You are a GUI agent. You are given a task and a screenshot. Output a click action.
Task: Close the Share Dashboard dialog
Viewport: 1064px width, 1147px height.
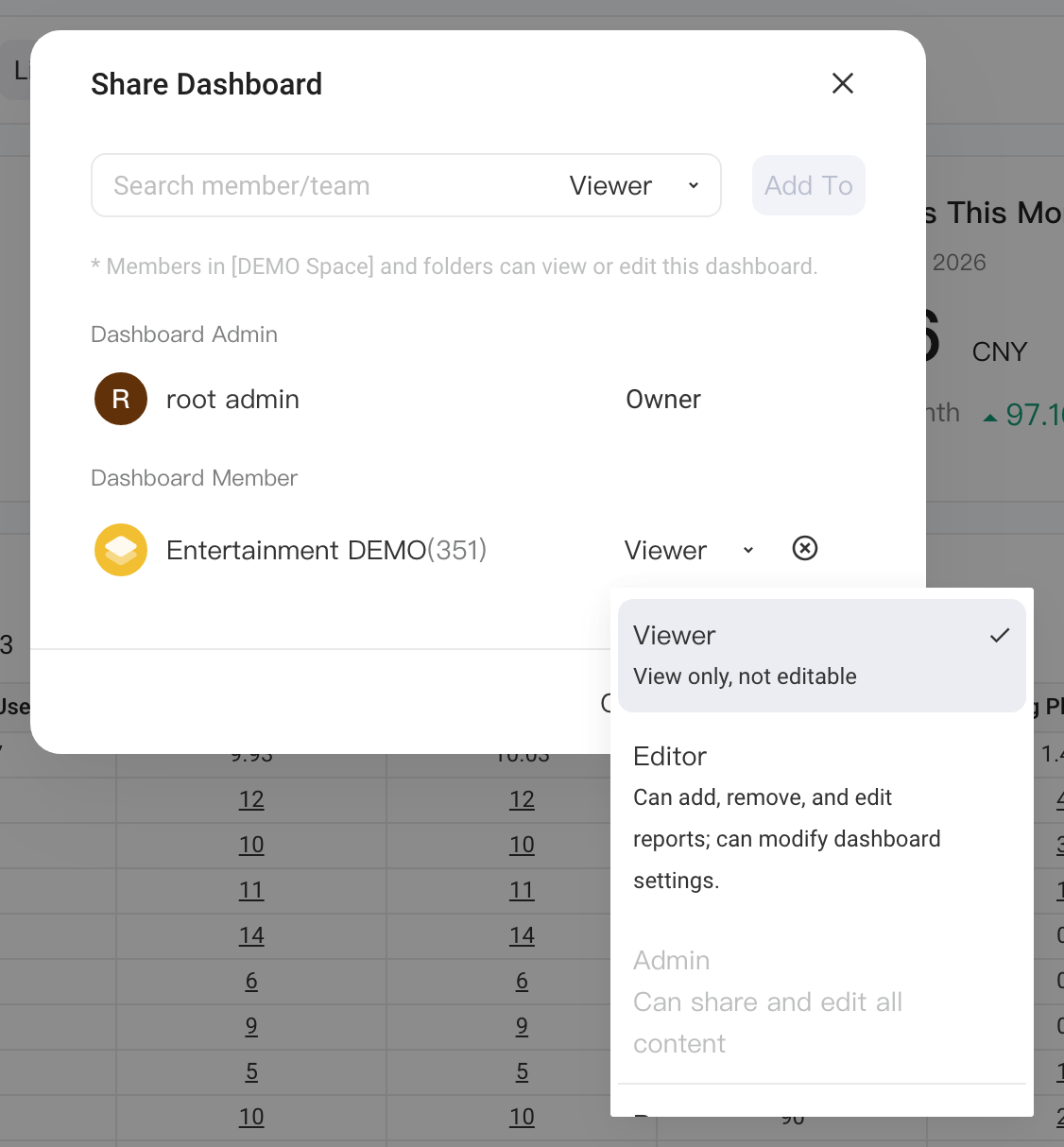(843, 83)
